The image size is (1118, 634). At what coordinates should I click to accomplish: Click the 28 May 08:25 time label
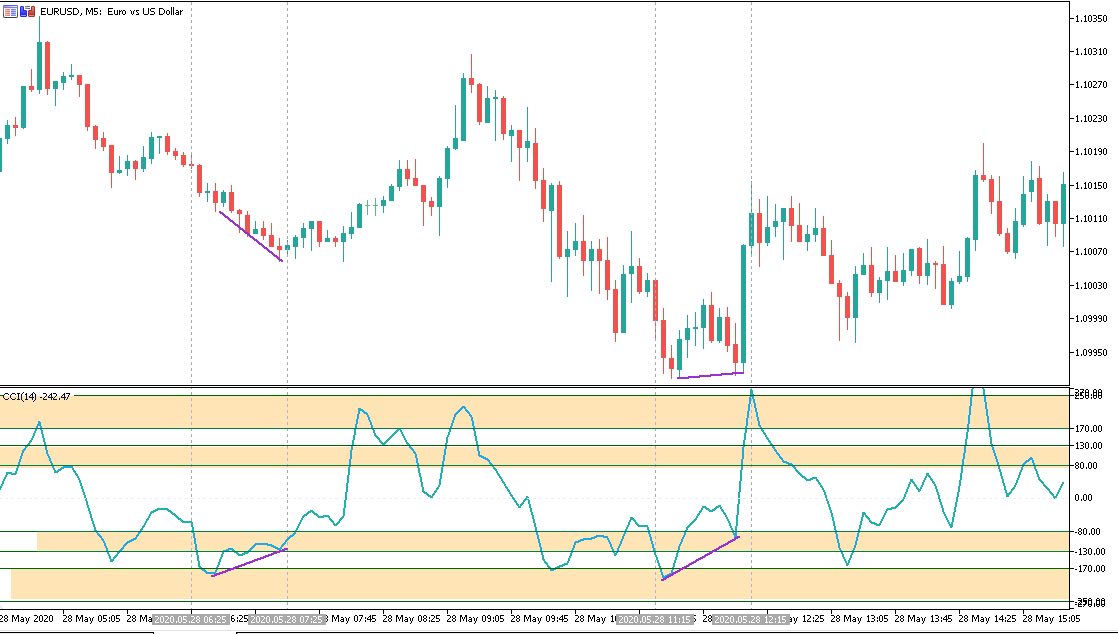pyautogui.click(x=411, y=619)
